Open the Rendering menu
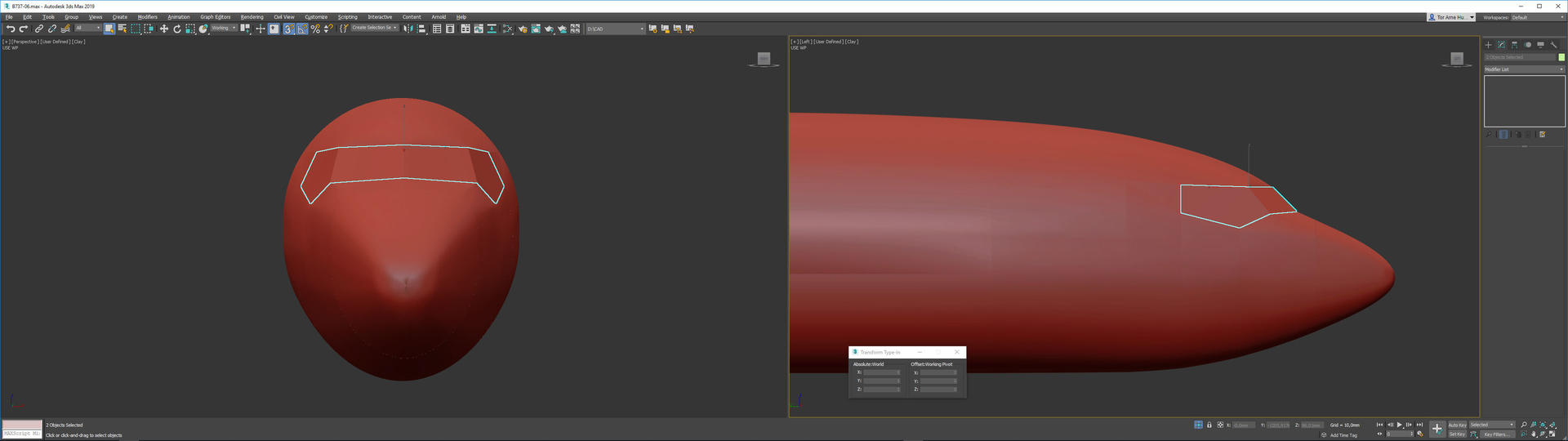The image size is (1568, 441). [x=252, y=17]
